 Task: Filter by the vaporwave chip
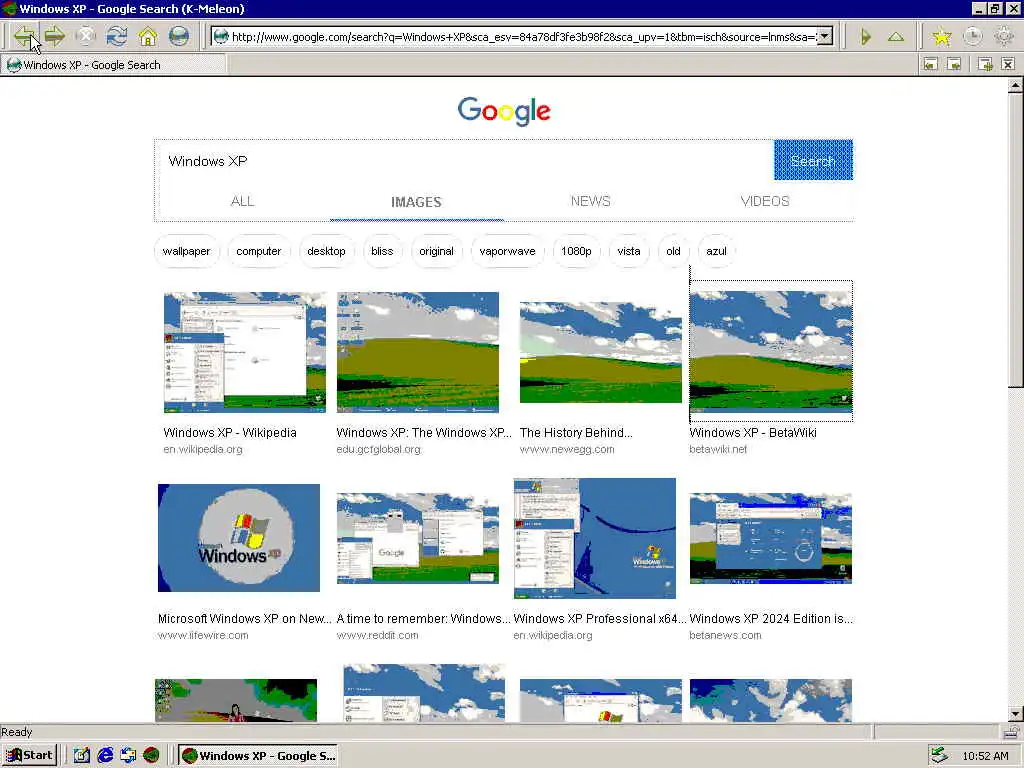tap(507, 251)
